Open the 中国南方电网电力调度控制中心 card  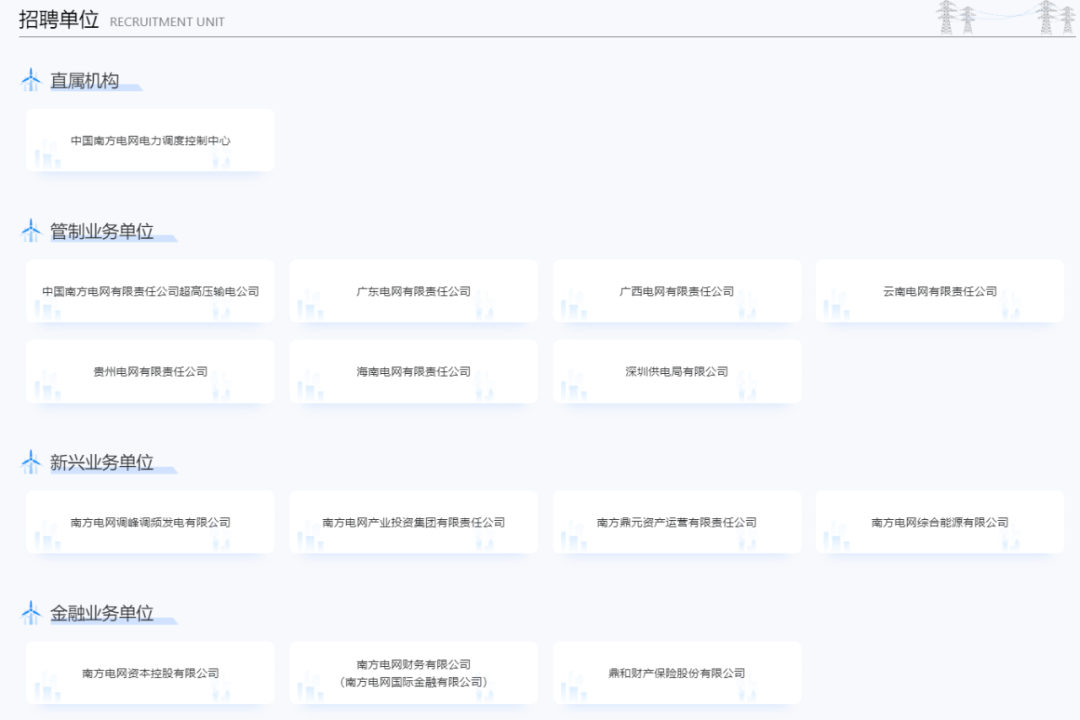tap(150, 140)
